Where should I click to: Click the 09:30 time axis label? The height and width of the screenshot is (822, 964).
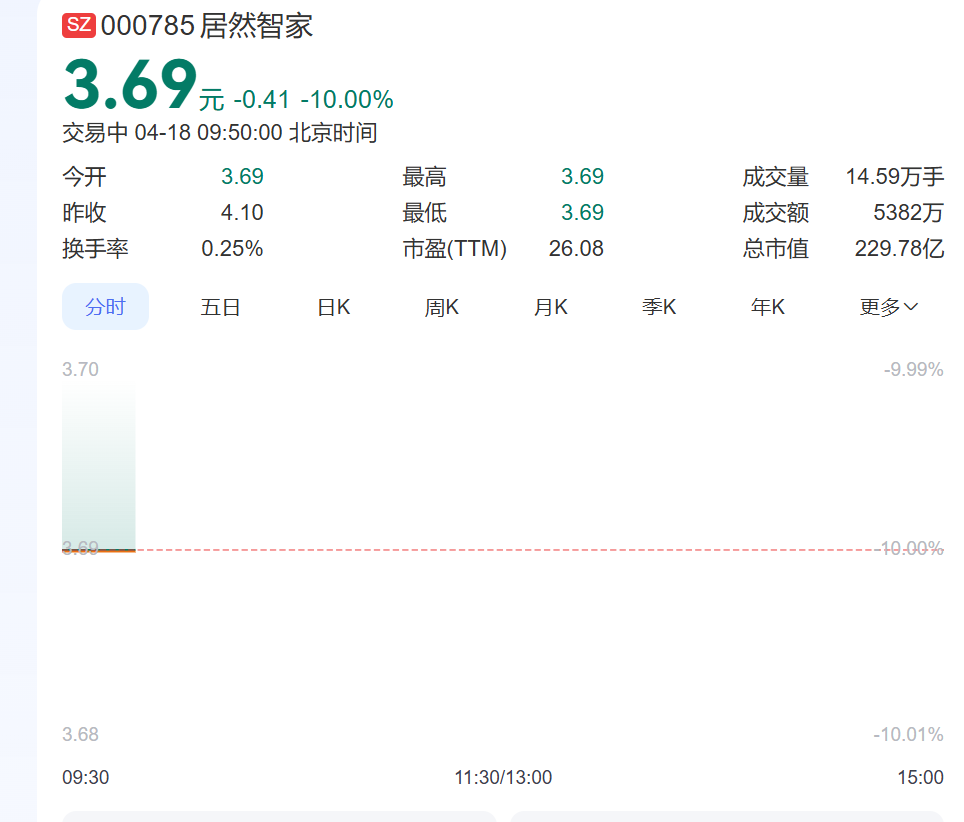[85, 777]
